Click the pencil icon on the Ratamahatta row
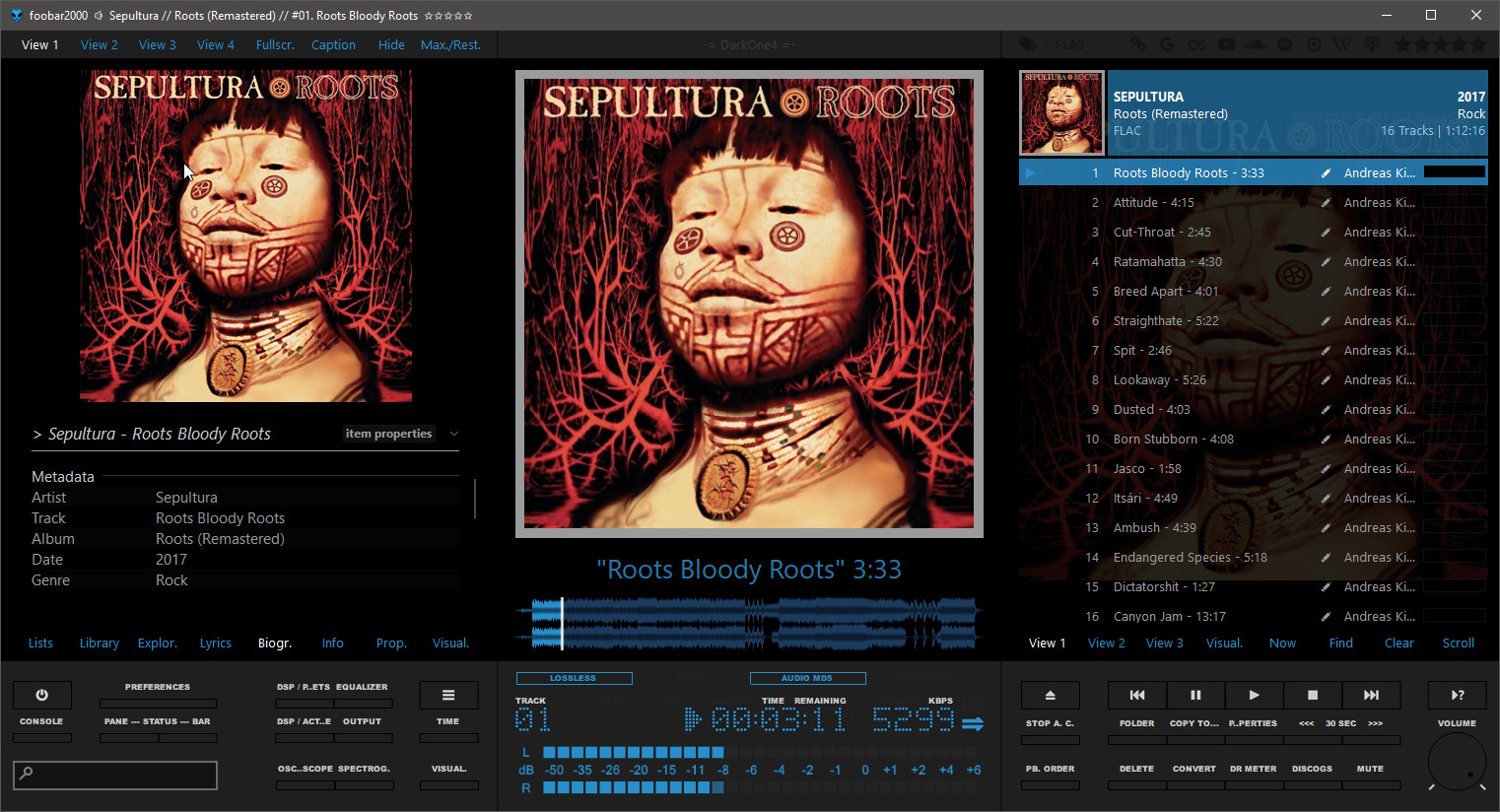This screenshot has height=812, width=1500. [1326, 262]
